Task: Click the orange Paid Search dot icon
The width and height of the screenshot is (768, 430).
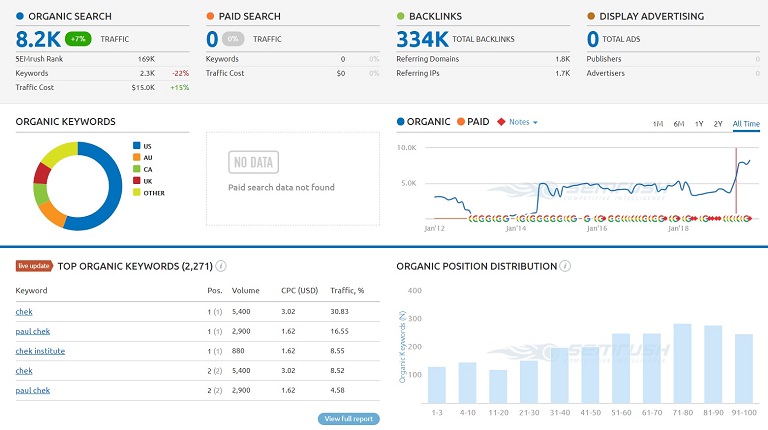Action: 210,16
